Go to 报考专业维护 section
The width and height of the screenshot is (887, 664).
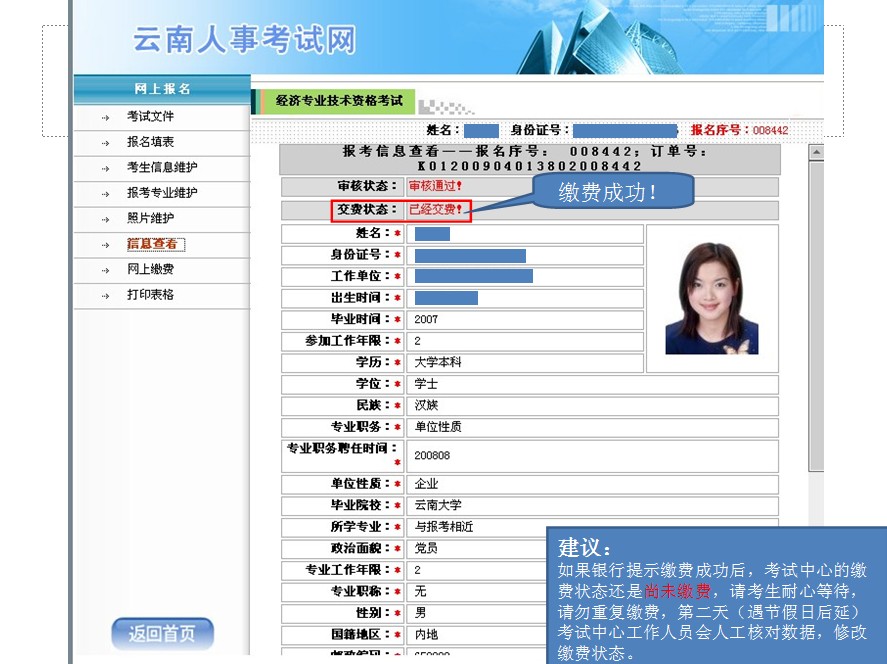(x=161, y=193)
